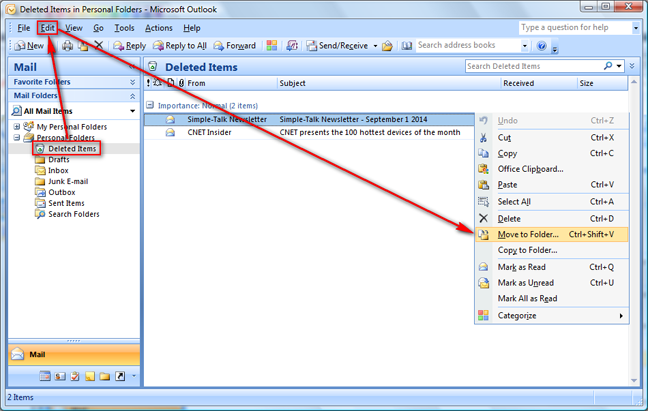
Task: Open the Send/Receive dropdown arrow
Action: [375, 46]
